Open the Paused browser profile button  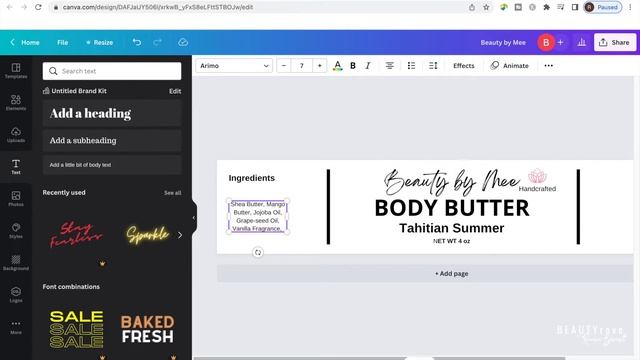(x=603, y=7)
